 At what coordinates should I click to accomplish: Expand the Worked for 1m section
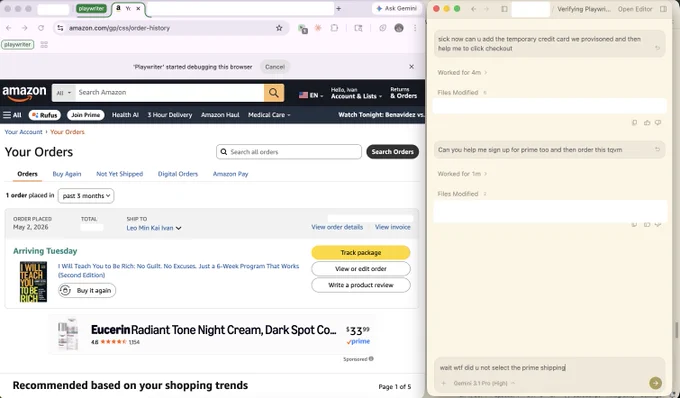coord(462,174)
